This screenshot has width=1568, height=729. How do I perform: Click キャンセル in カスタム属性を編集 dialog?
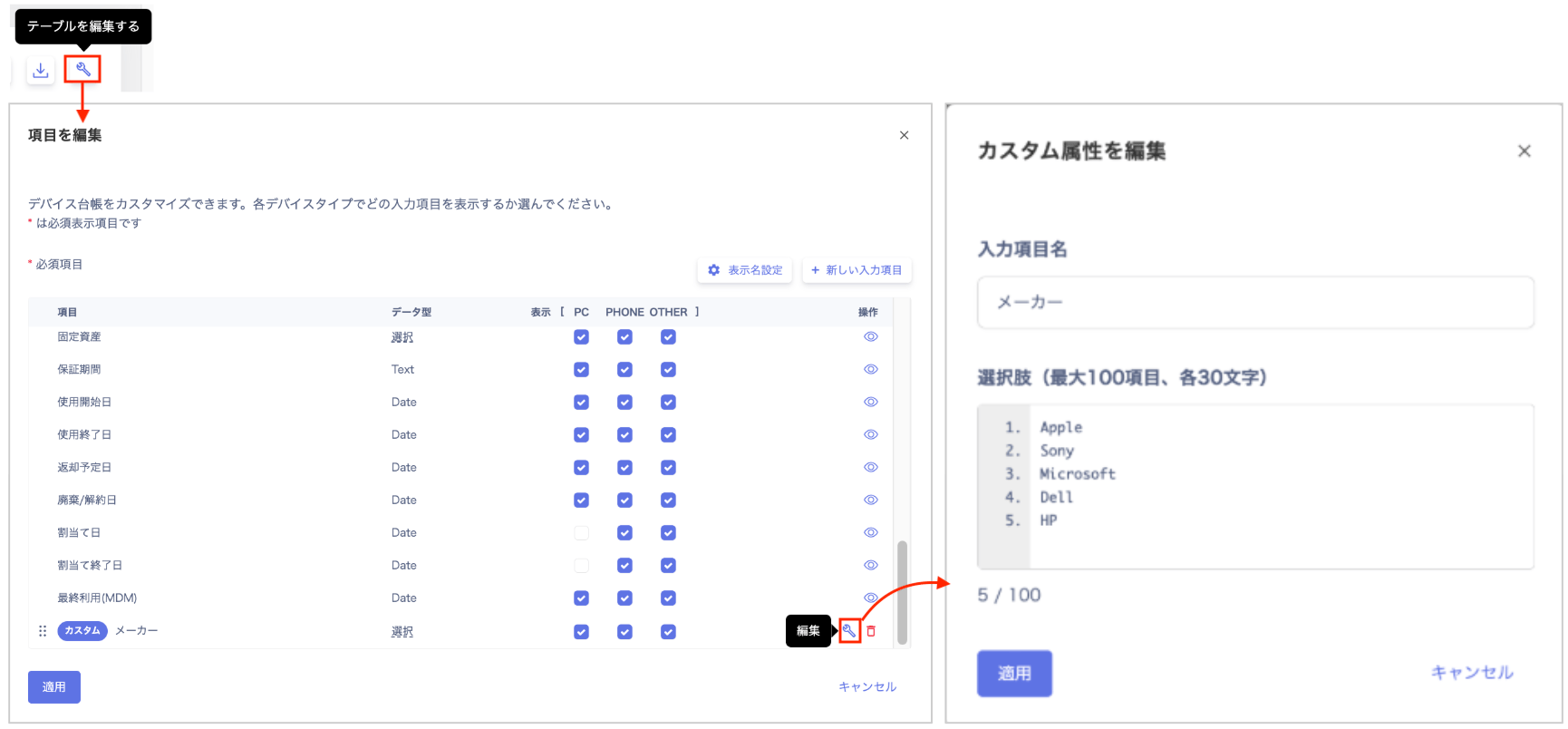pos(1472,673)
